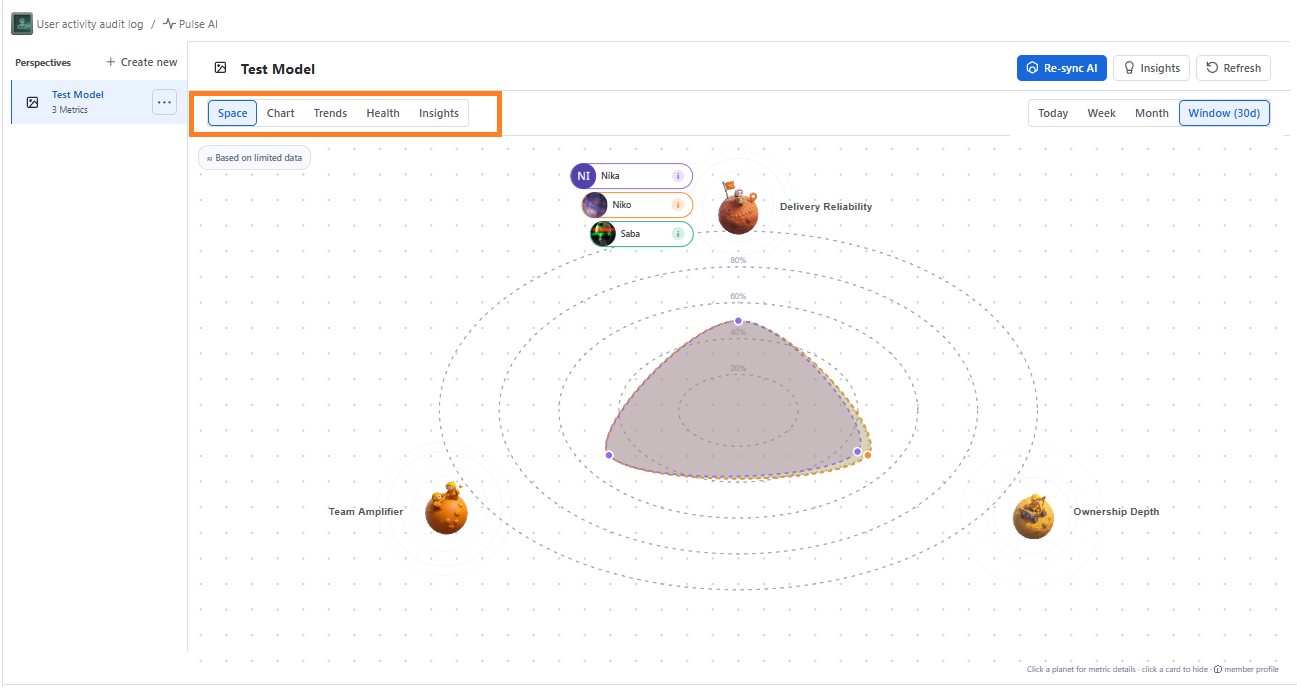The width and height of the screenshot is (1297, 687).
Task: Hide Niko's member card
Action: click(637, 205)
